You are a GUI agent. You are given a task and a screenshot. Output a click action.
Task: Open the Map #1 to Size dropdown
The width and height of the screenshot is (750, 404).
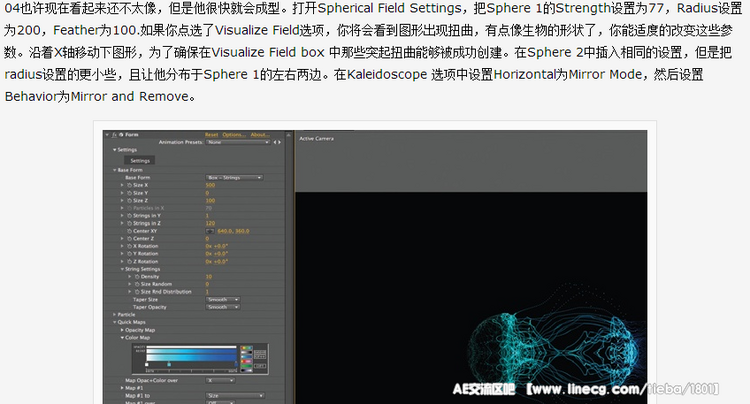[235, 395]
